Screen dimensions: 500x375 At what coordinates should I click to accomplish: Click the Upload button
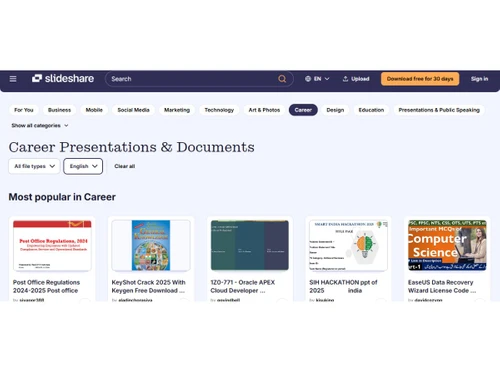click(x=356, y=79)
